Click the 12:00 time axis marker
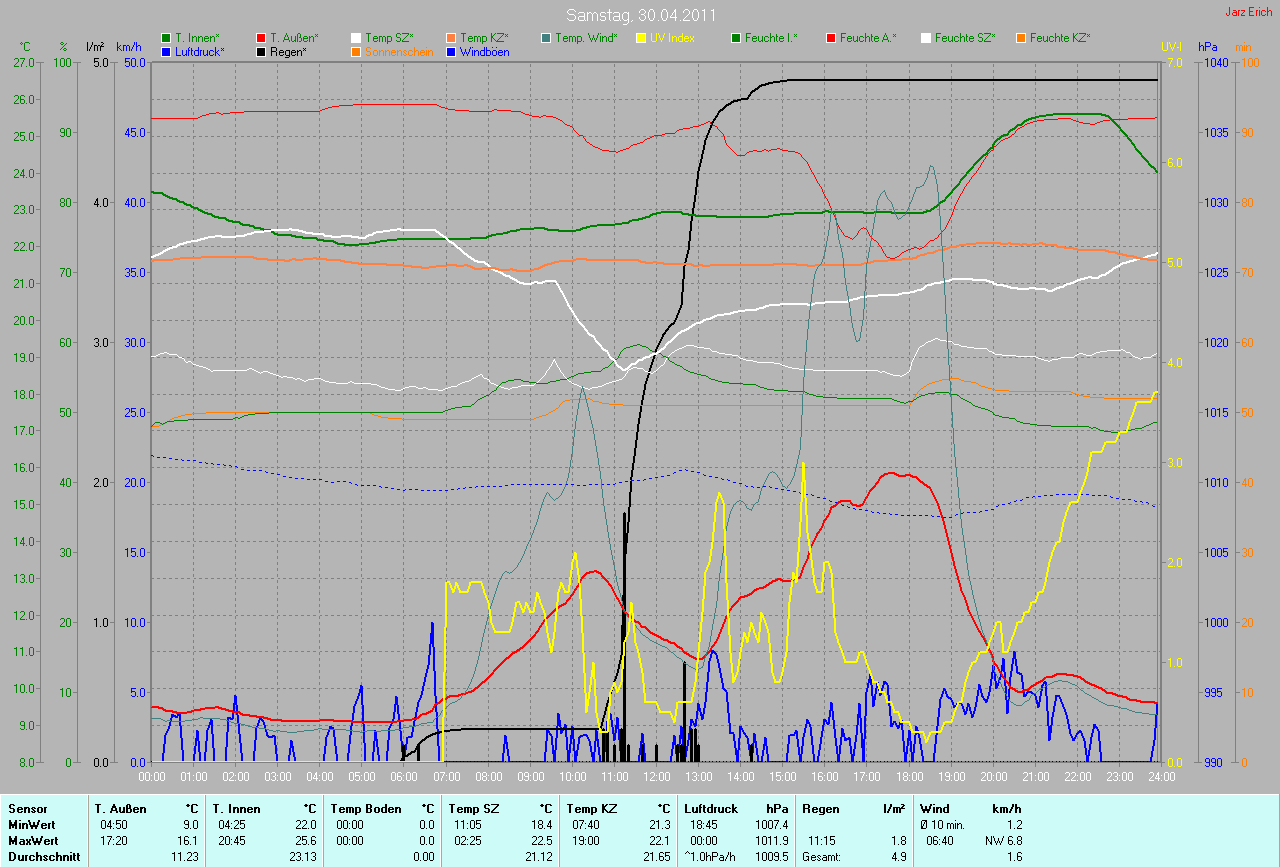This screenshot has width=1280, height=867. (656, 776)
